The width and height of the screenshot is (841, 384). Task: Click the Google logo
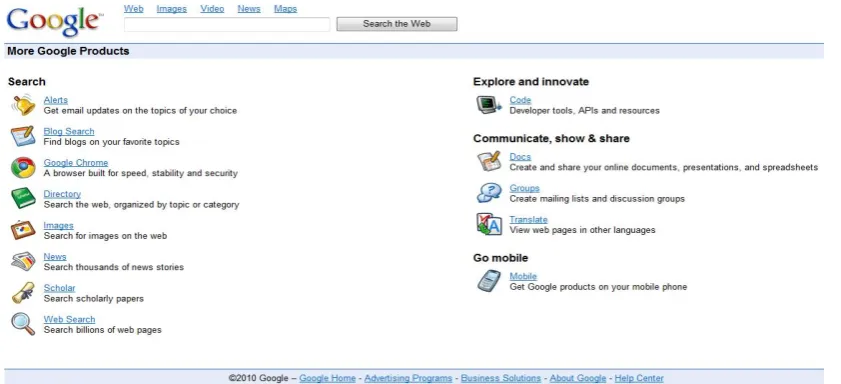(54, 21)
